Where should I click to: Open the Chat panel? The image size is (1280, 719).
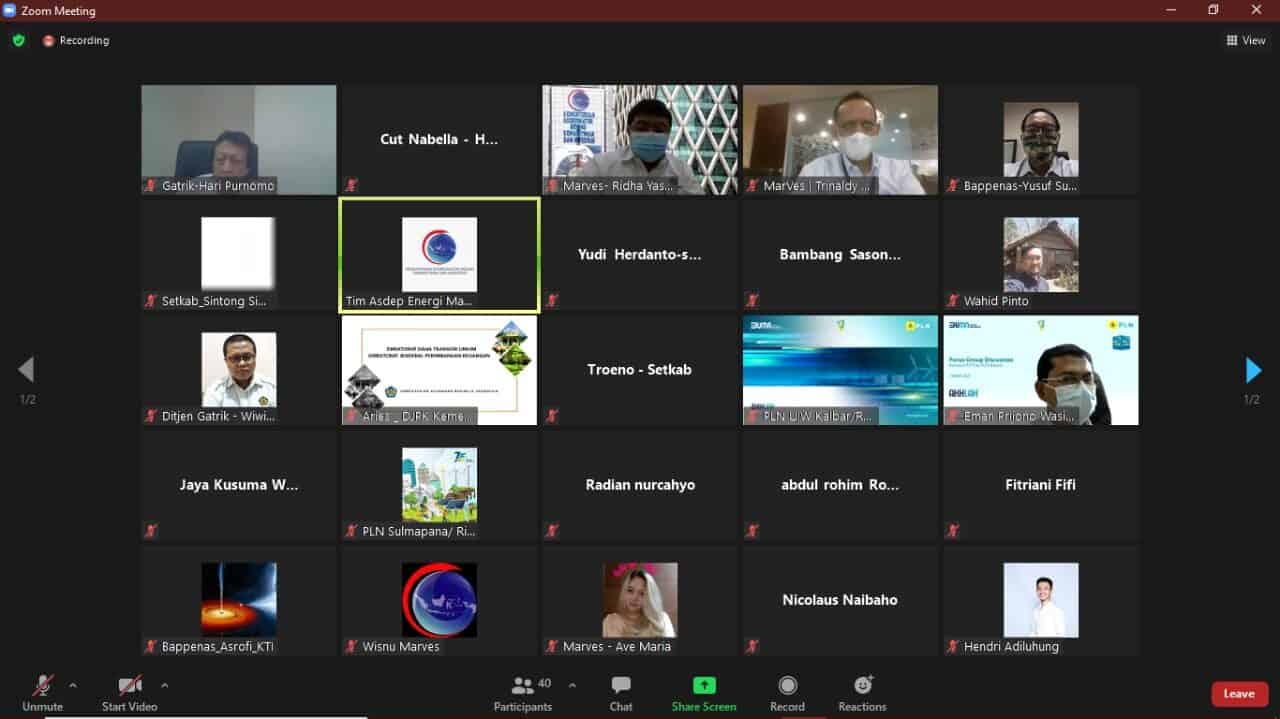pyautogui.click(x=621, y=693)
